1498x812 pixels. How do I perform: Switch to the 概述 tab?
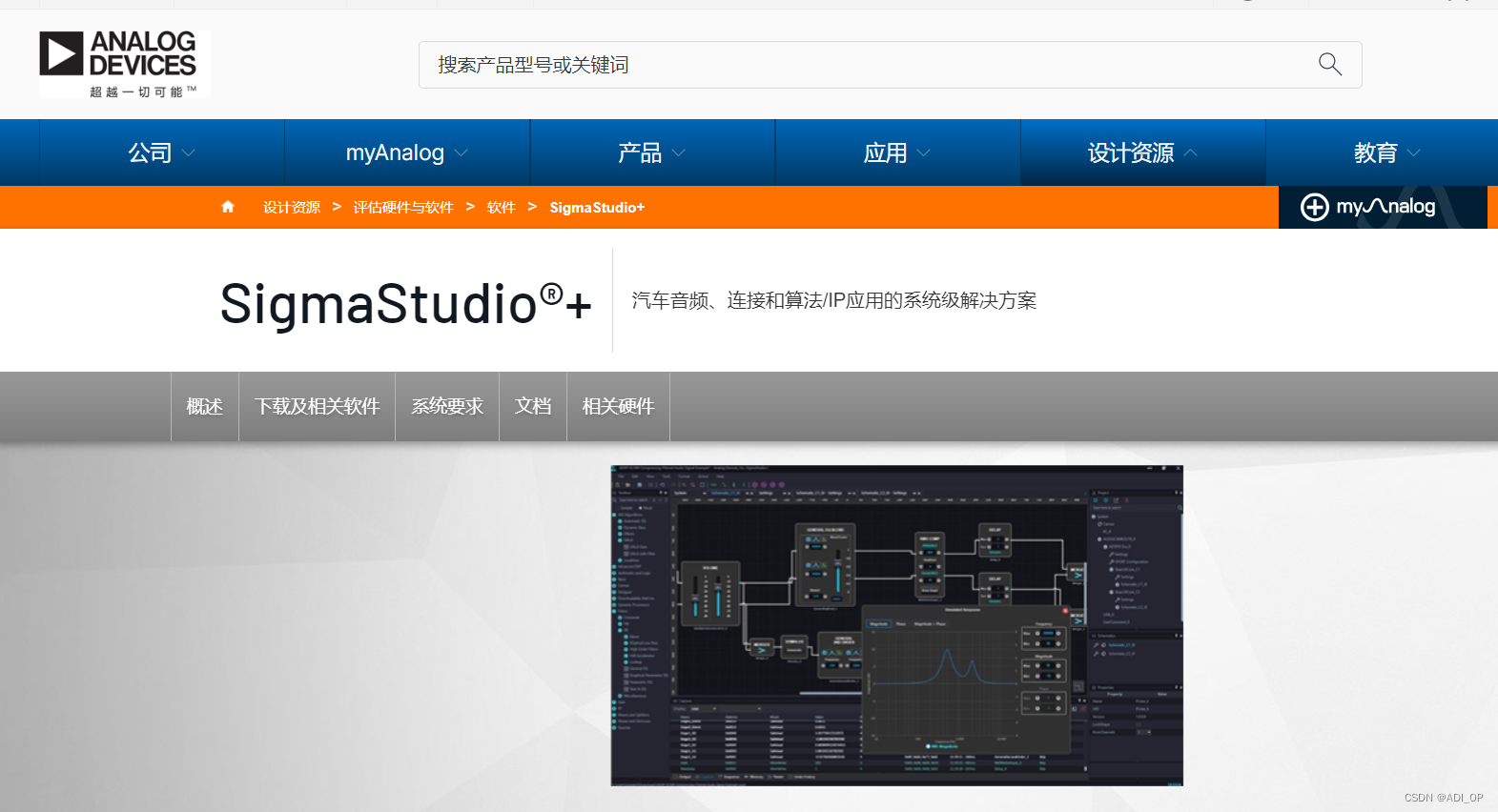pos(205,407)
